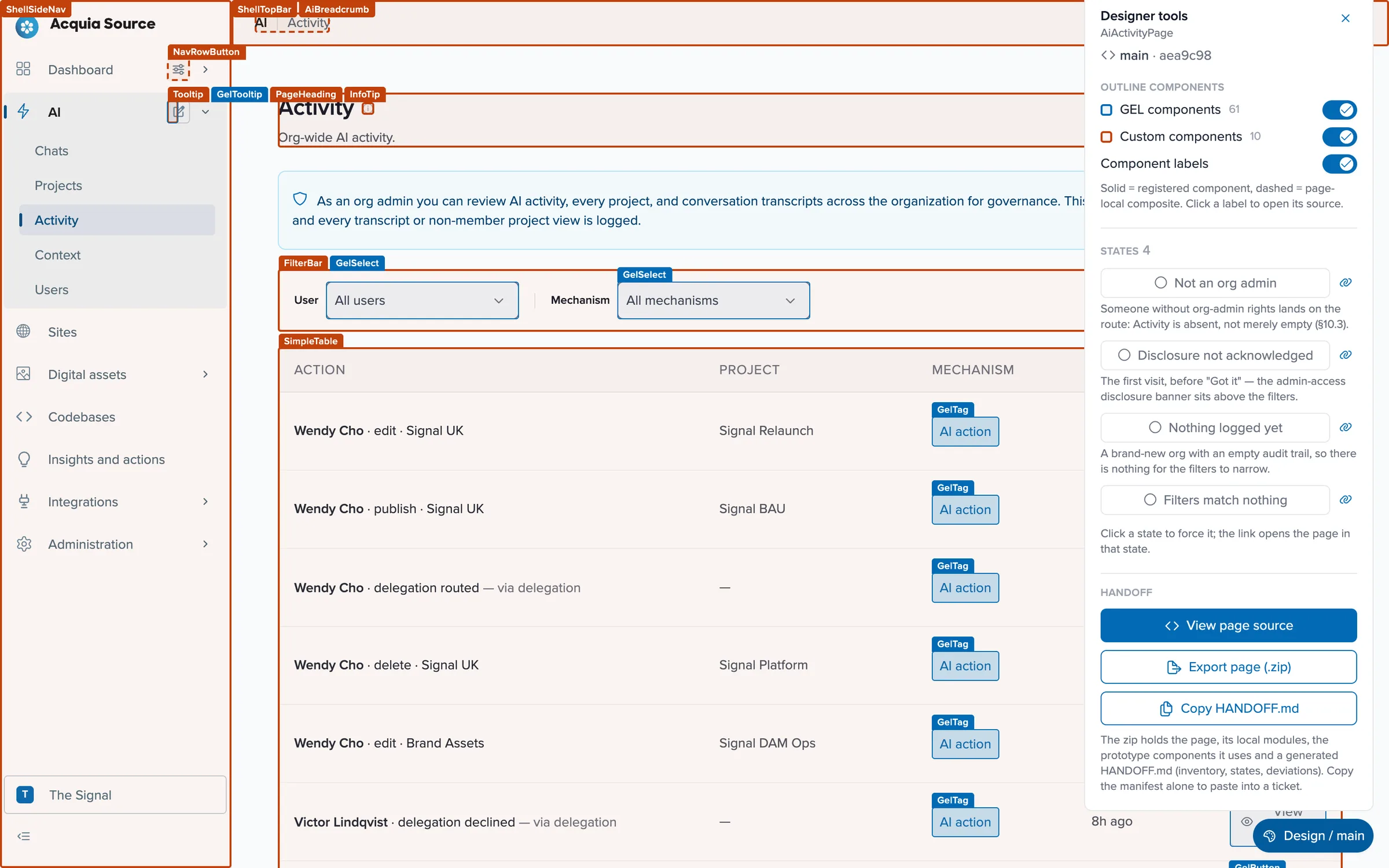Screen dimensions: 1389x868
Task: Click the Digital assets image icon
Action: [24, 374]
